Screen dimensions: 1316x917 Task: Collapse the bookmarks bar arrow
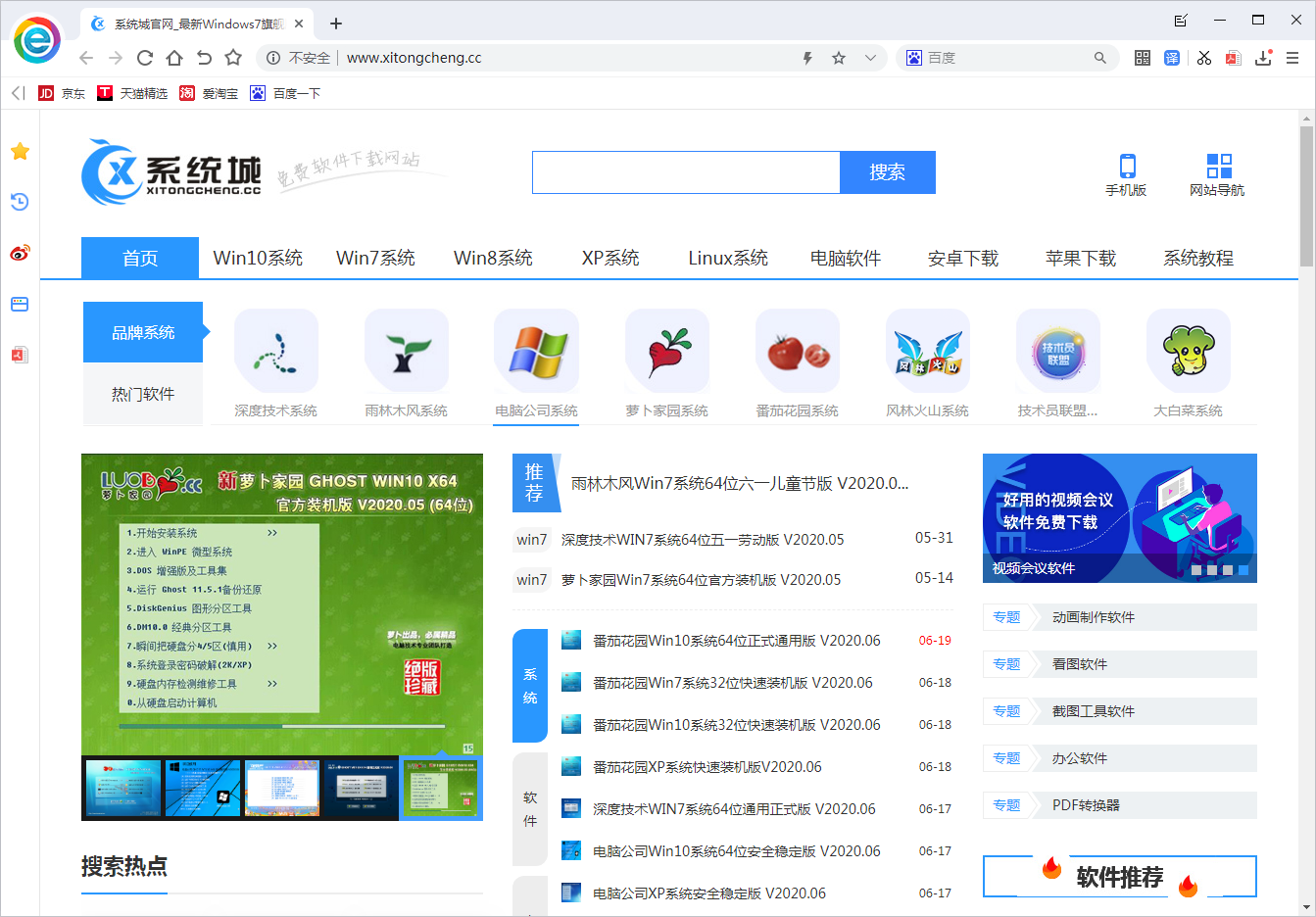pos(18,93)
